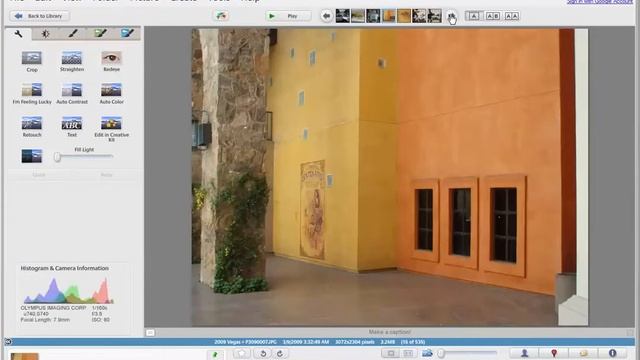Choose Edit in Creative Kit
The image size is (640, 360).
pyautogui.click(x=111, y=128)
